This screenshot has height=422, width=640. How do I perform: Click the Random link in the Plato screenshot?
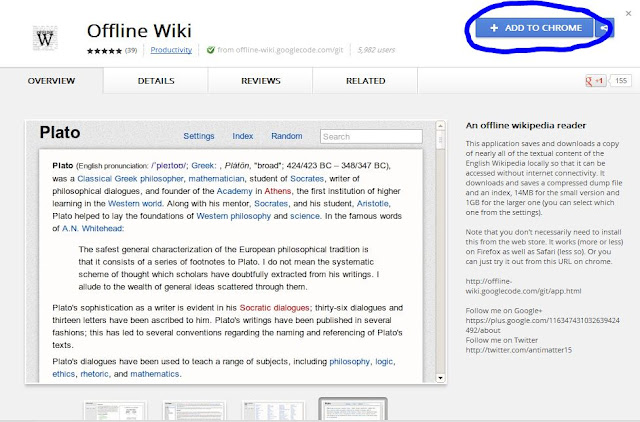(287, 136)
